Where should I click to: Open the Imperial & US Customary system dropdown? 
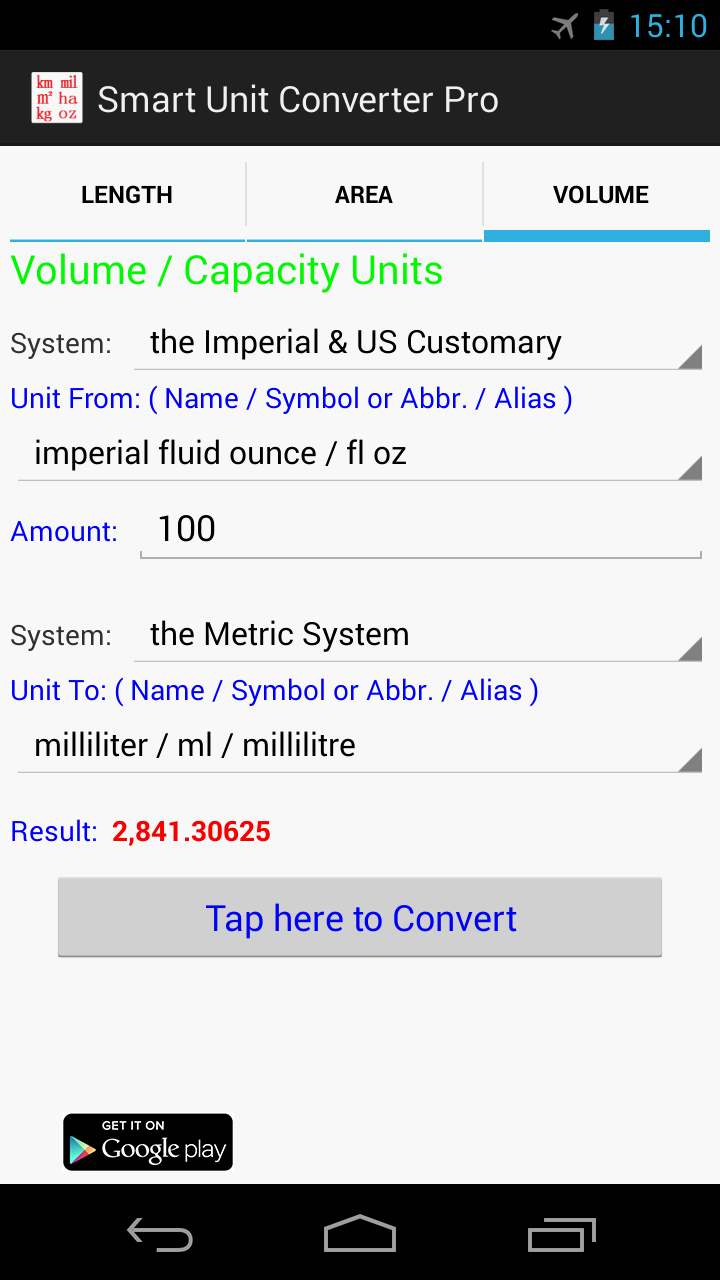418,343
